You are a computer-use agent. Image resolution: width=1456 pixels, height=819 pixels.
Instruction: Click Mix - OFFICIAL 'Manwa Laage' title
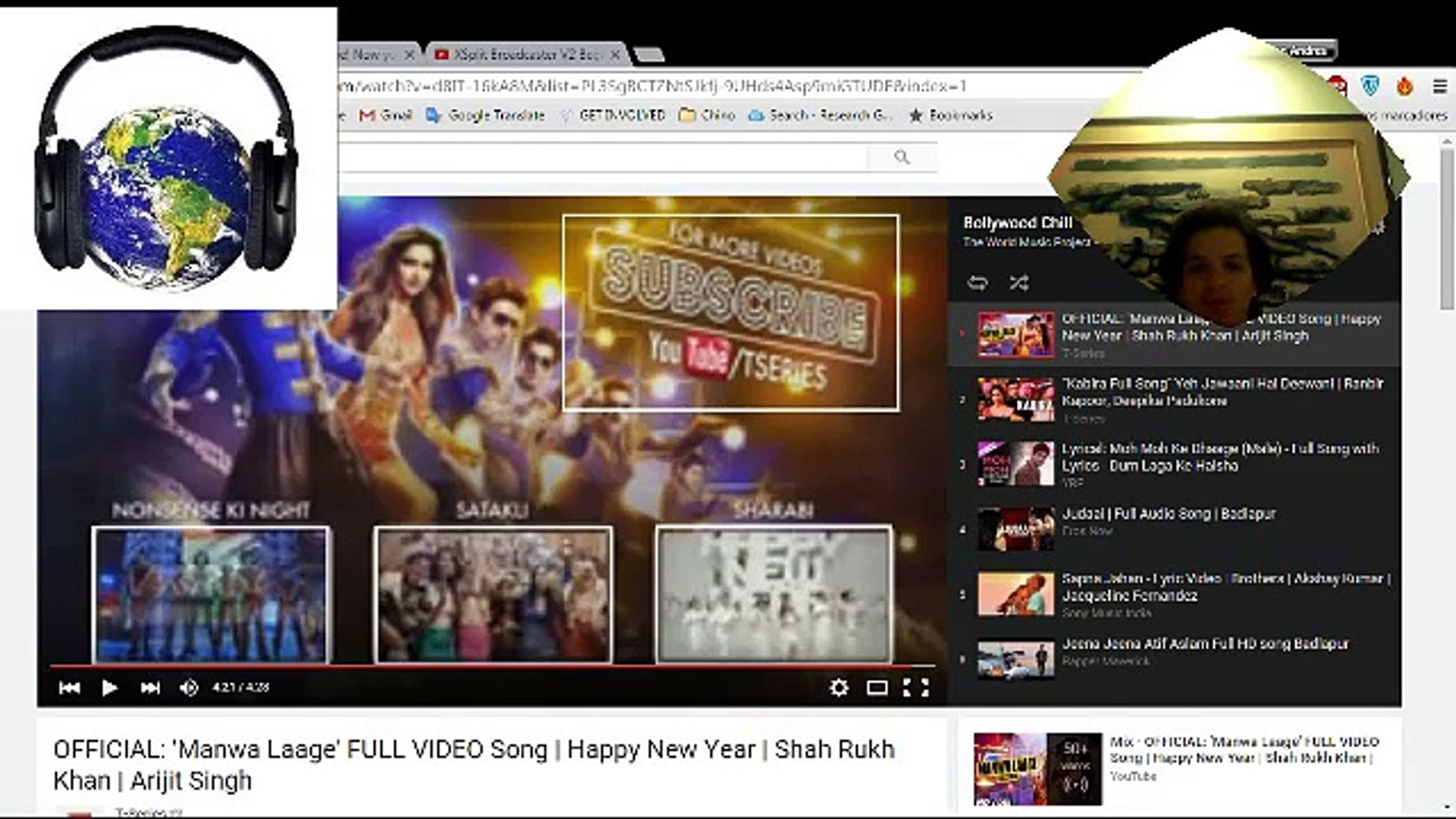[x=1244, y=750]
